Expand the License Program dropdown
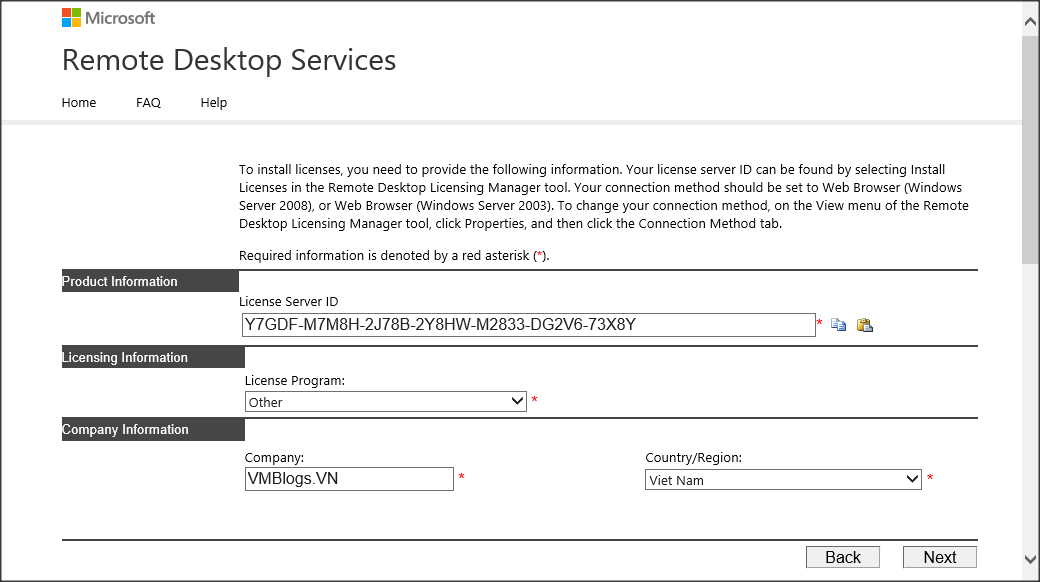Viewport: 1040px width, 582px height. tap(385, 401)
